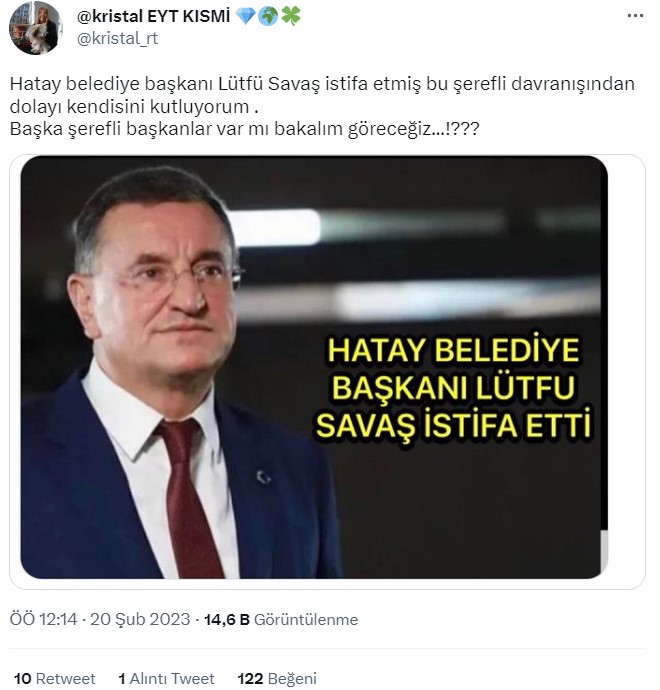This screenshot has height=690, width=660.
Task: Click the date 20 Şub 2023
Action: pyautogui.click(x=140, y=619)
